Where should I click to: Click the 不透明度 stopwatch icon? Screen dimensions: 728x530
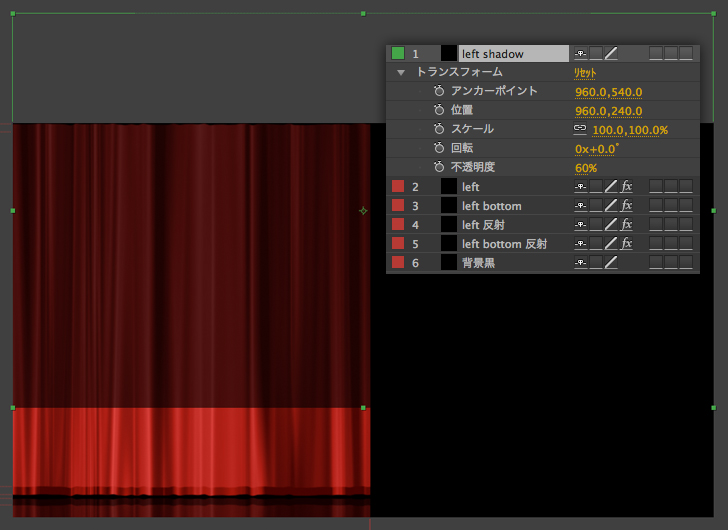(x=439, y=167)
